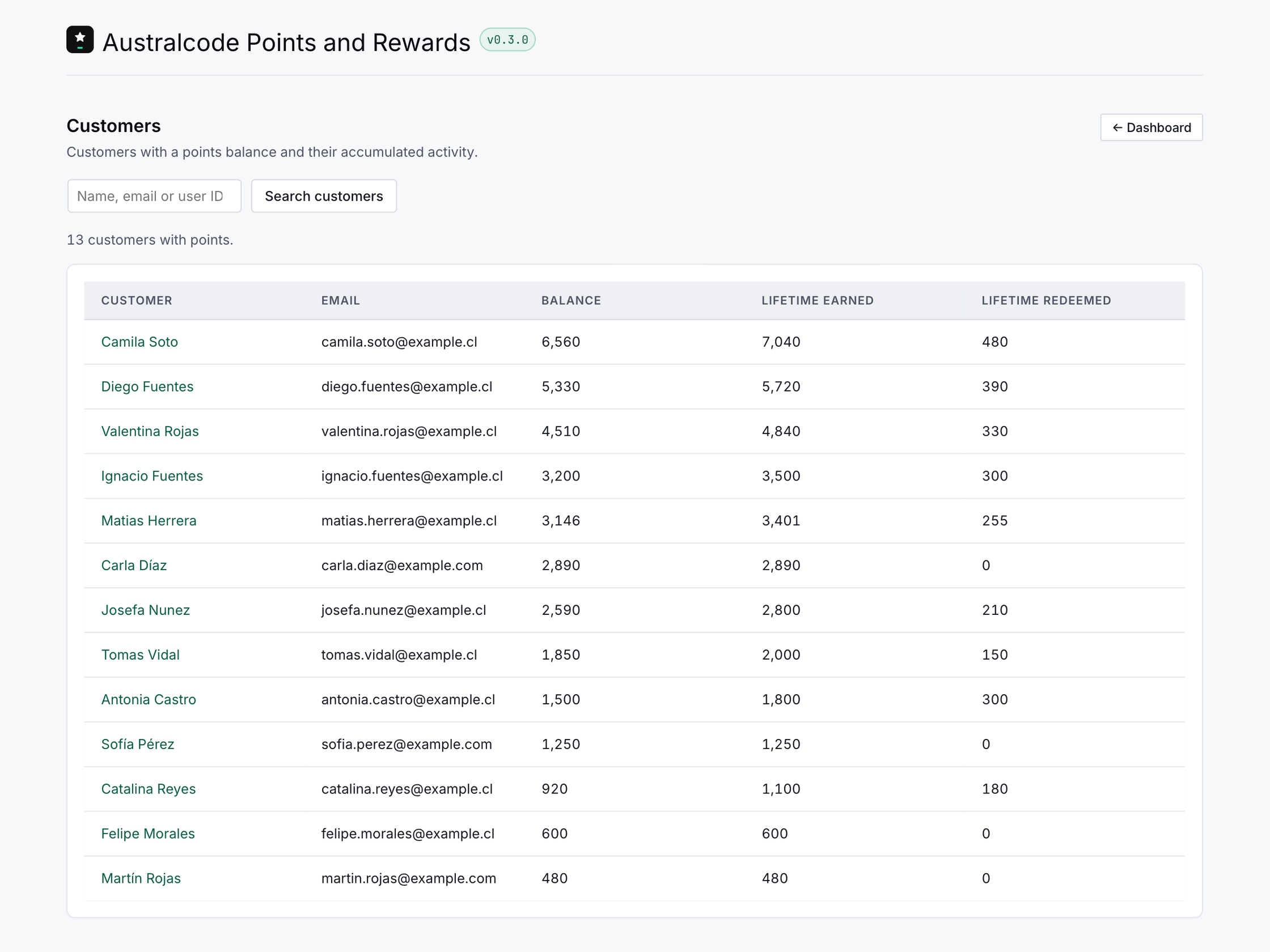Open Ignacio Fuentes' customer profile
1270x952 pixels.
152,477
